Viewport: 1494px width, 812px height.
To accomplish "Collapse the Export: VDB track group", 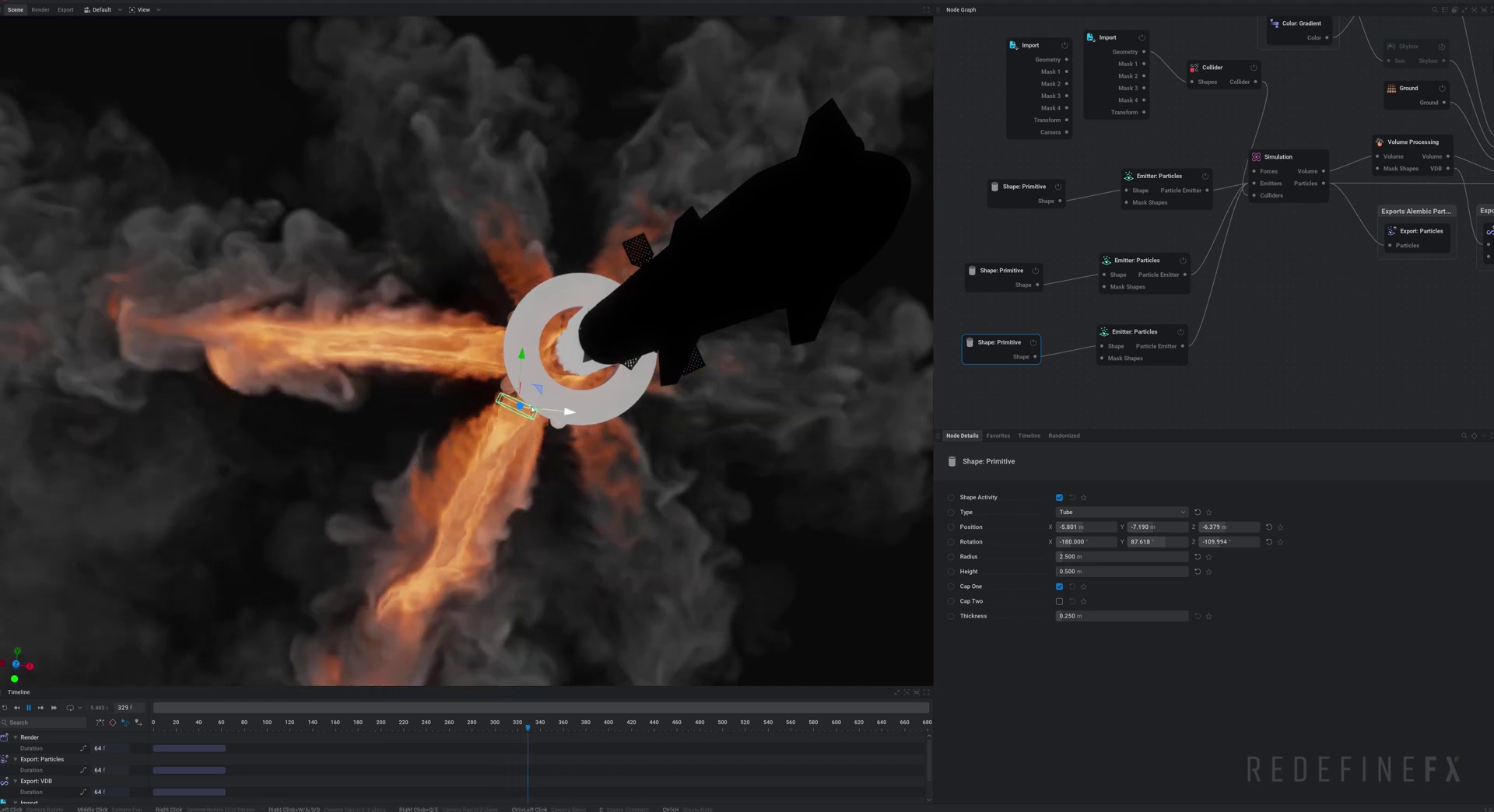I will point(16,781).
